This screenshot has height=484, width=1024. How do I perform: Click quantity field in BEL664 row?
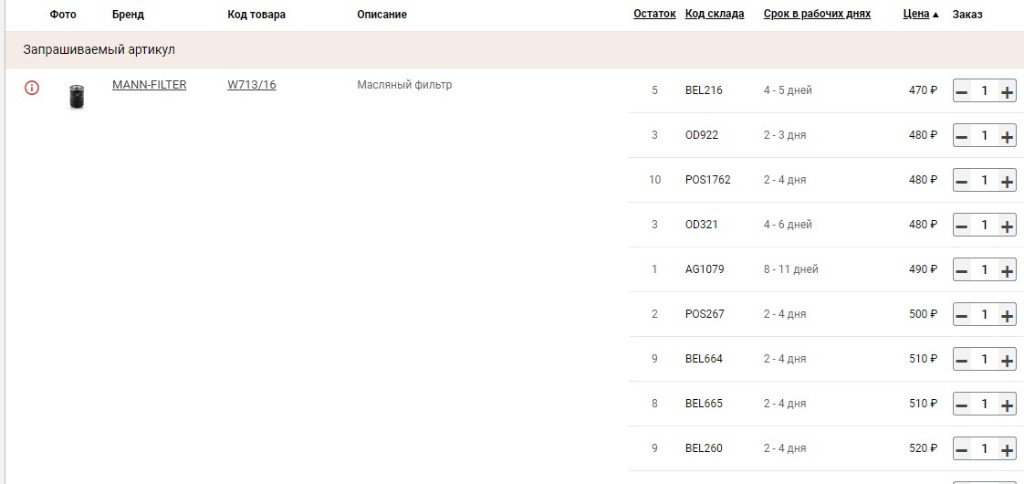tap(984, 360)
